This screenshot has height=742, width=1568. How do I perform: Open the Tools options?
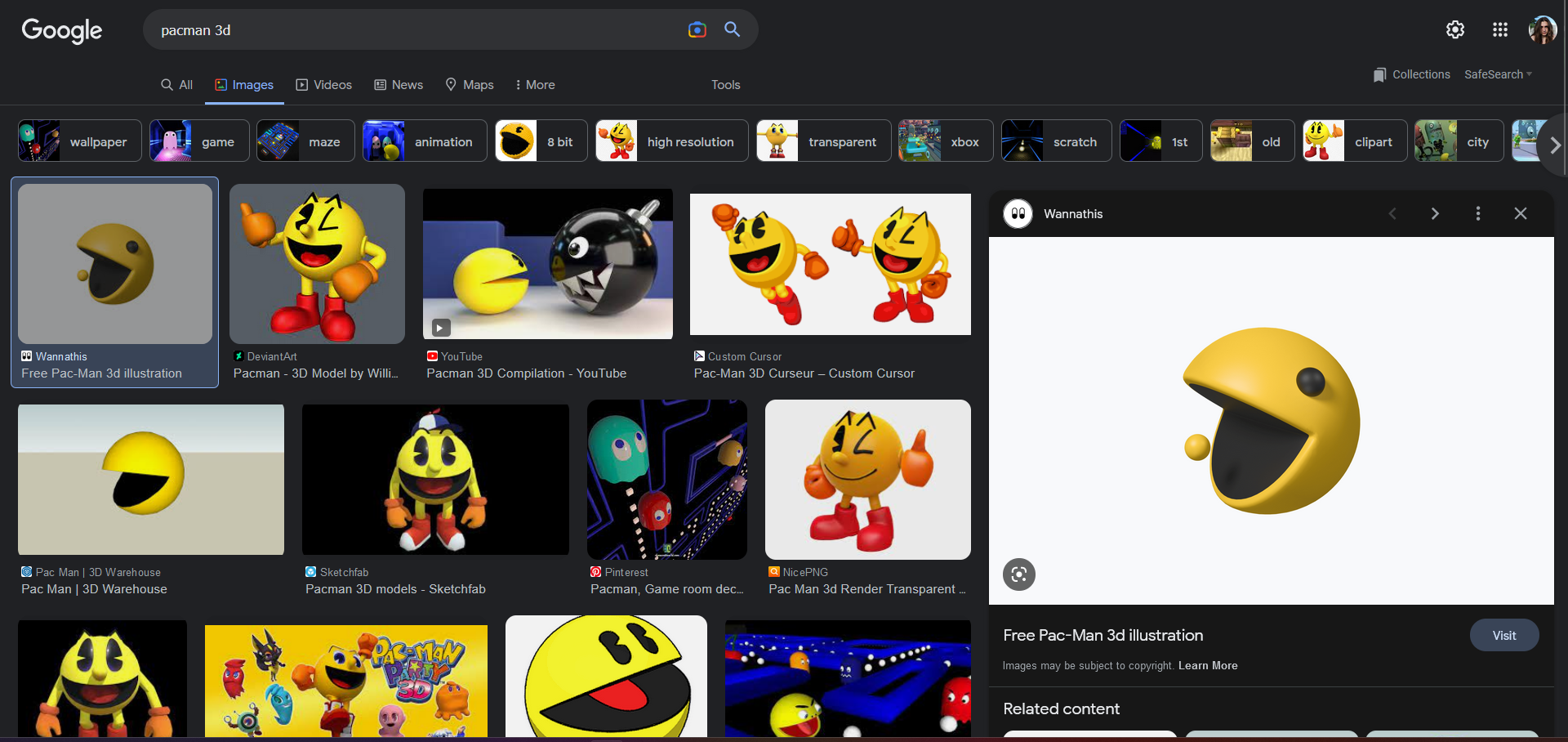(x=725, y=85)
